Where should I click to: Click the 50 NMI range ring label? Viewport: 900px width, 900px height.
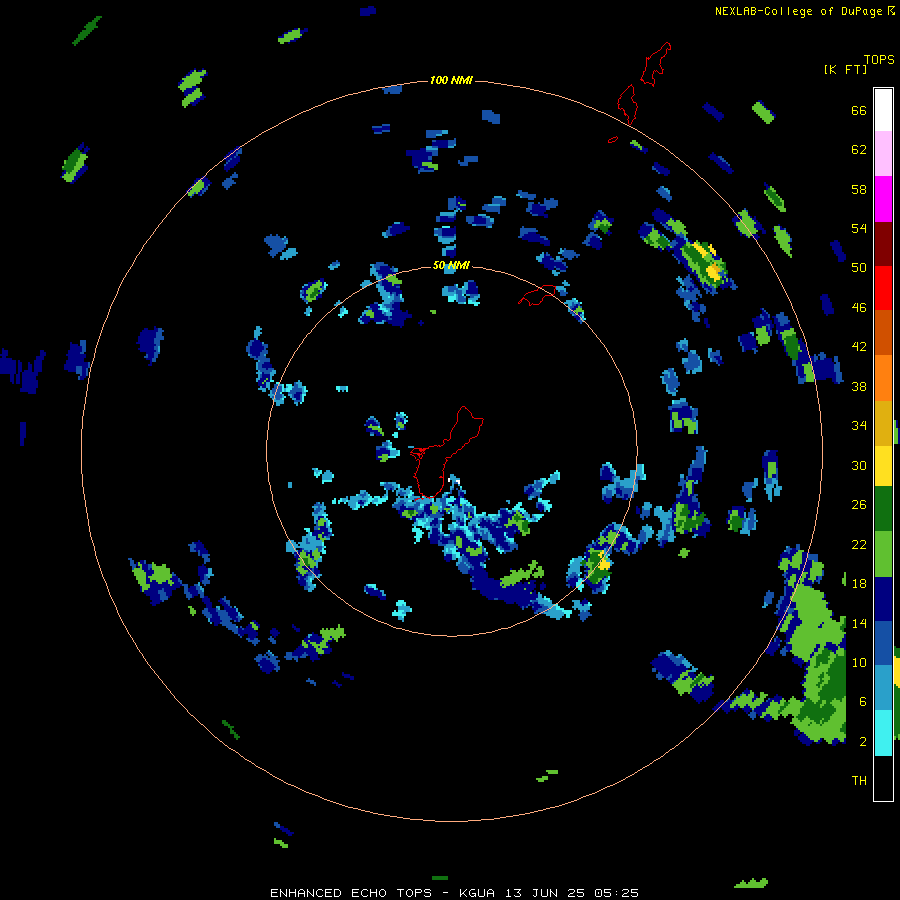pos(451,265)
